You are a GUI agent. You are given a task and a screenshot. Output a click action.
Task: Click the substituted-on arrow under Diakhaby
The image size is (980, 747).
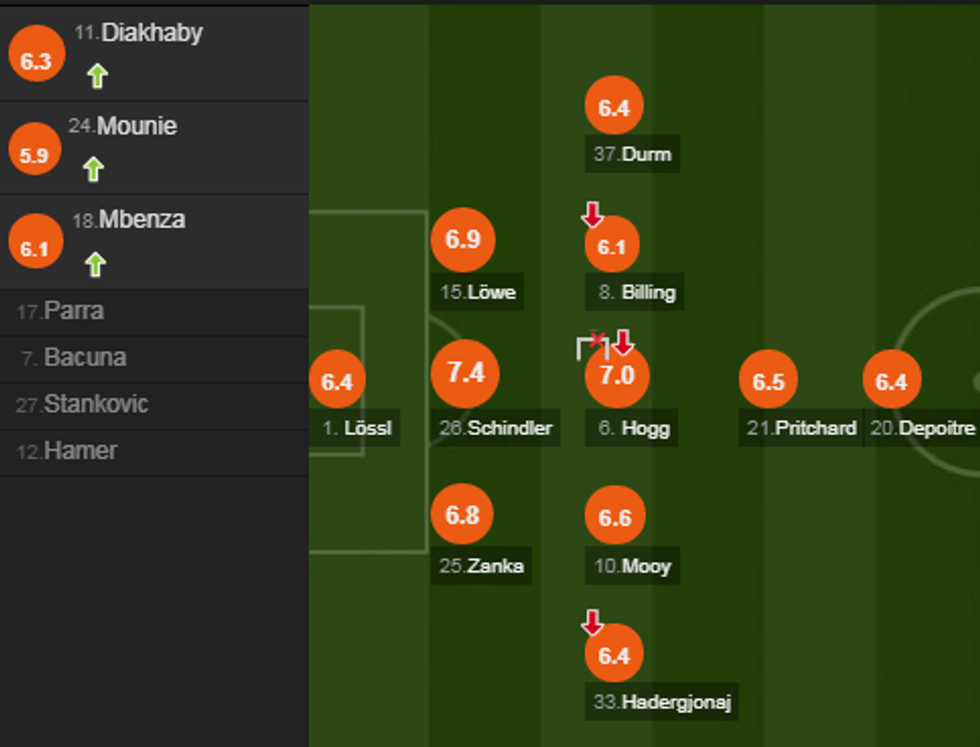[x=96, y=76]
